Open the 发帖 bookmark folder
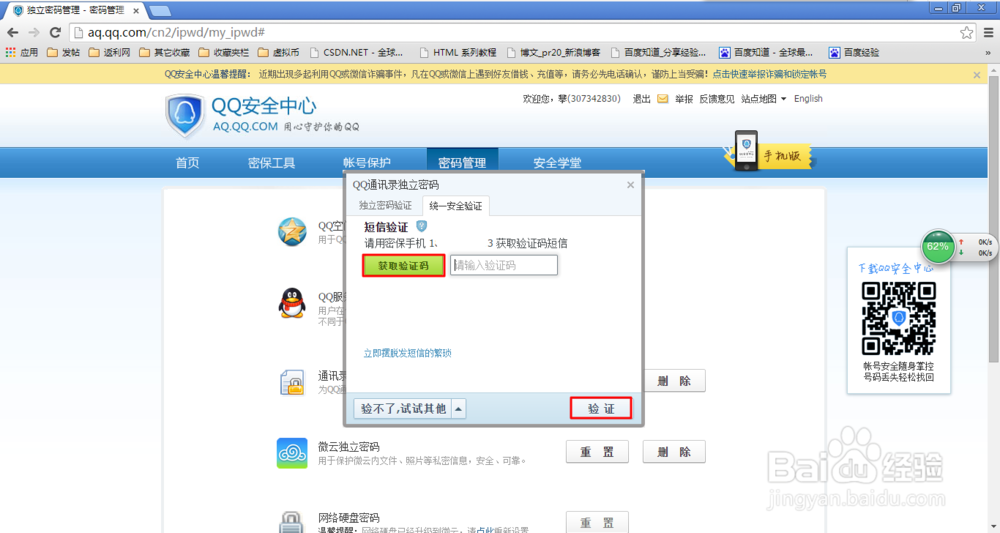 point(64,52)
